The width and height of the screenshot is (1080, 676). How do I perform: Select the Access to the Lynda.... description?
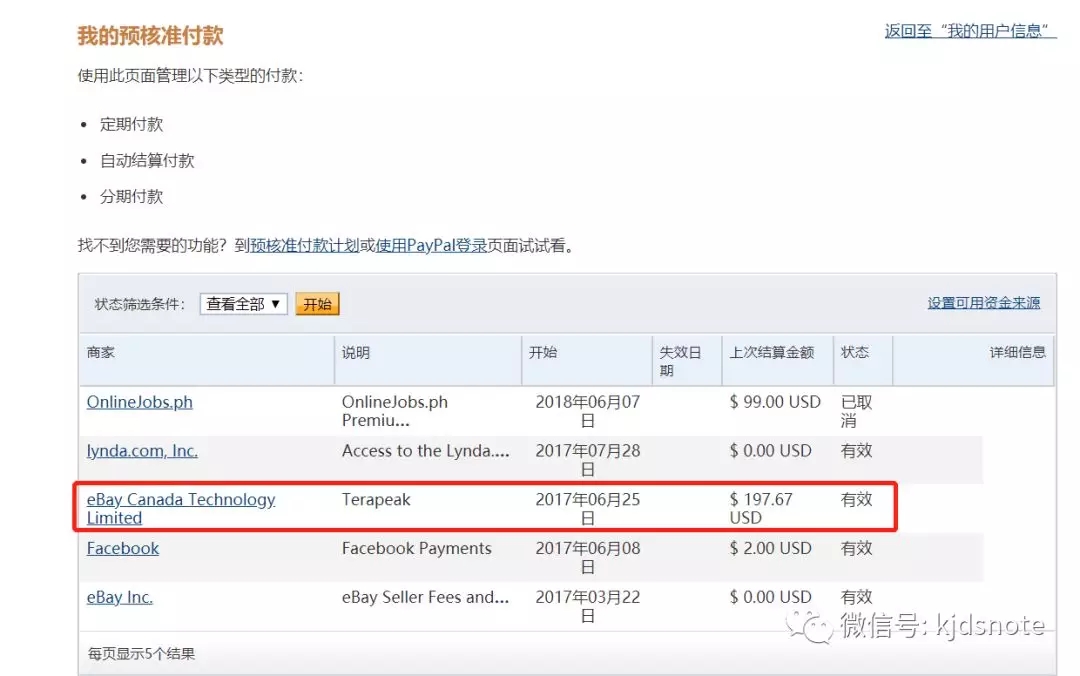(x=426, y=451)
